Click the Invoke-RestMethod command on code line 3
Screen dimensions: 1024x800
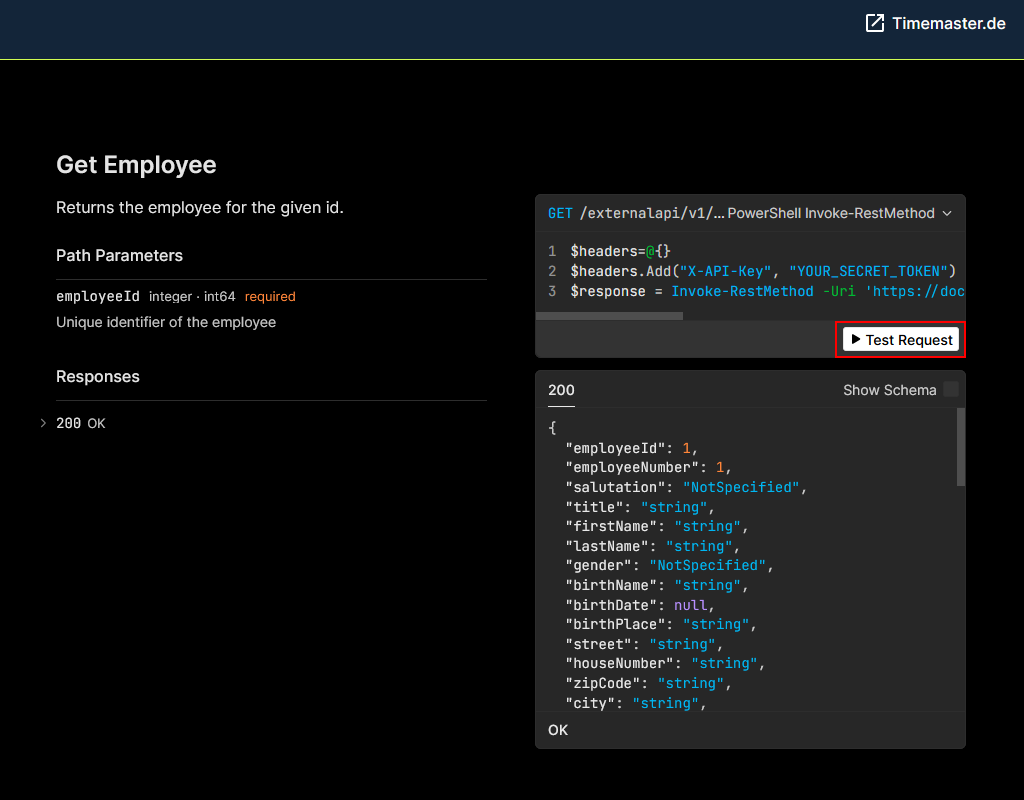pos(742,291)
